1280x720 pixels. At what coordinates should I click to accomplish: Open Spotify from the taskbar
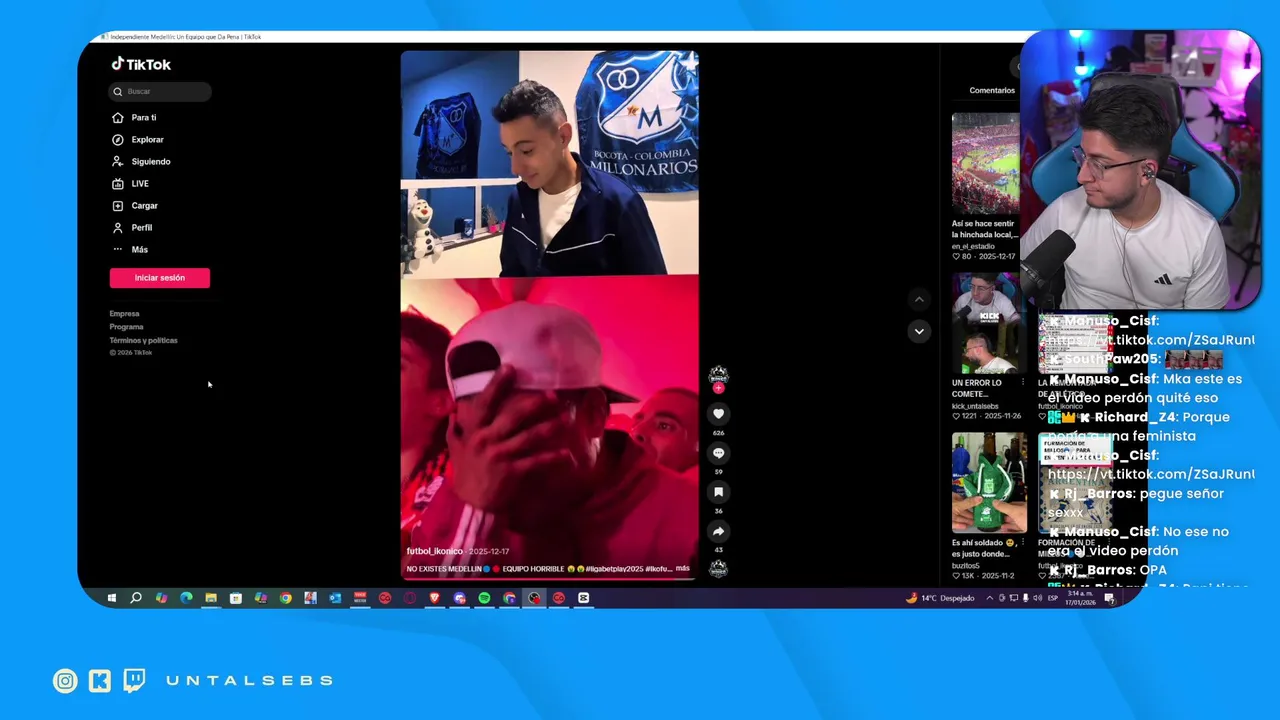484,598
